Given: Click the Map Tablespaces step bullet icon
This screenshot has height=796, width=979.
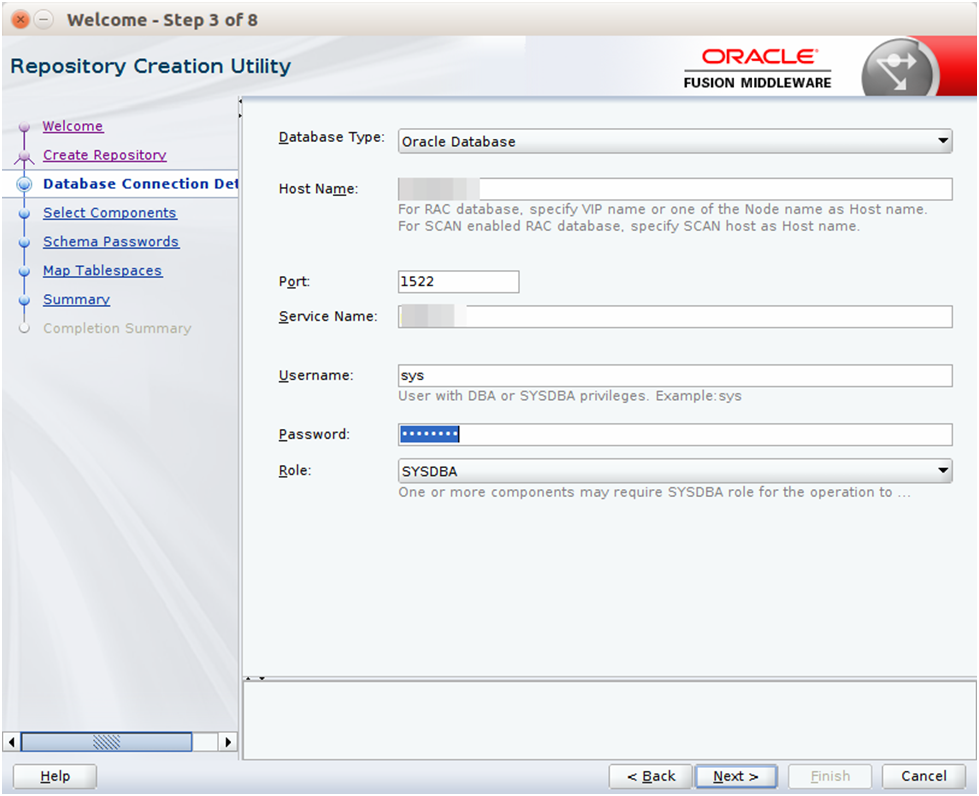Looking at the screenshot, I should click(24, 272).
